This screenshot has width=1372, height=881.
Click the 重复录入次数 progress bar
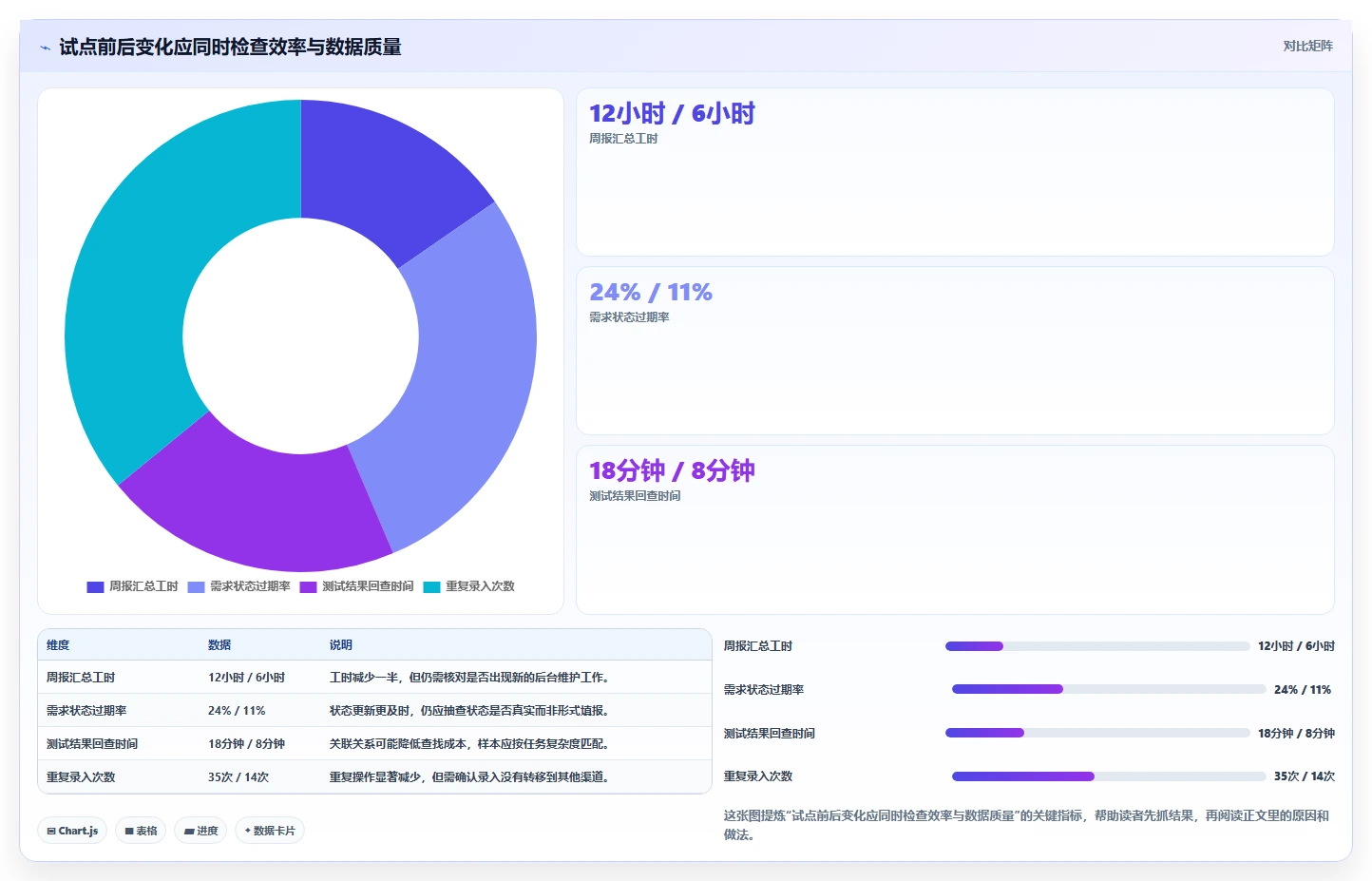[x=1109, y=776]
